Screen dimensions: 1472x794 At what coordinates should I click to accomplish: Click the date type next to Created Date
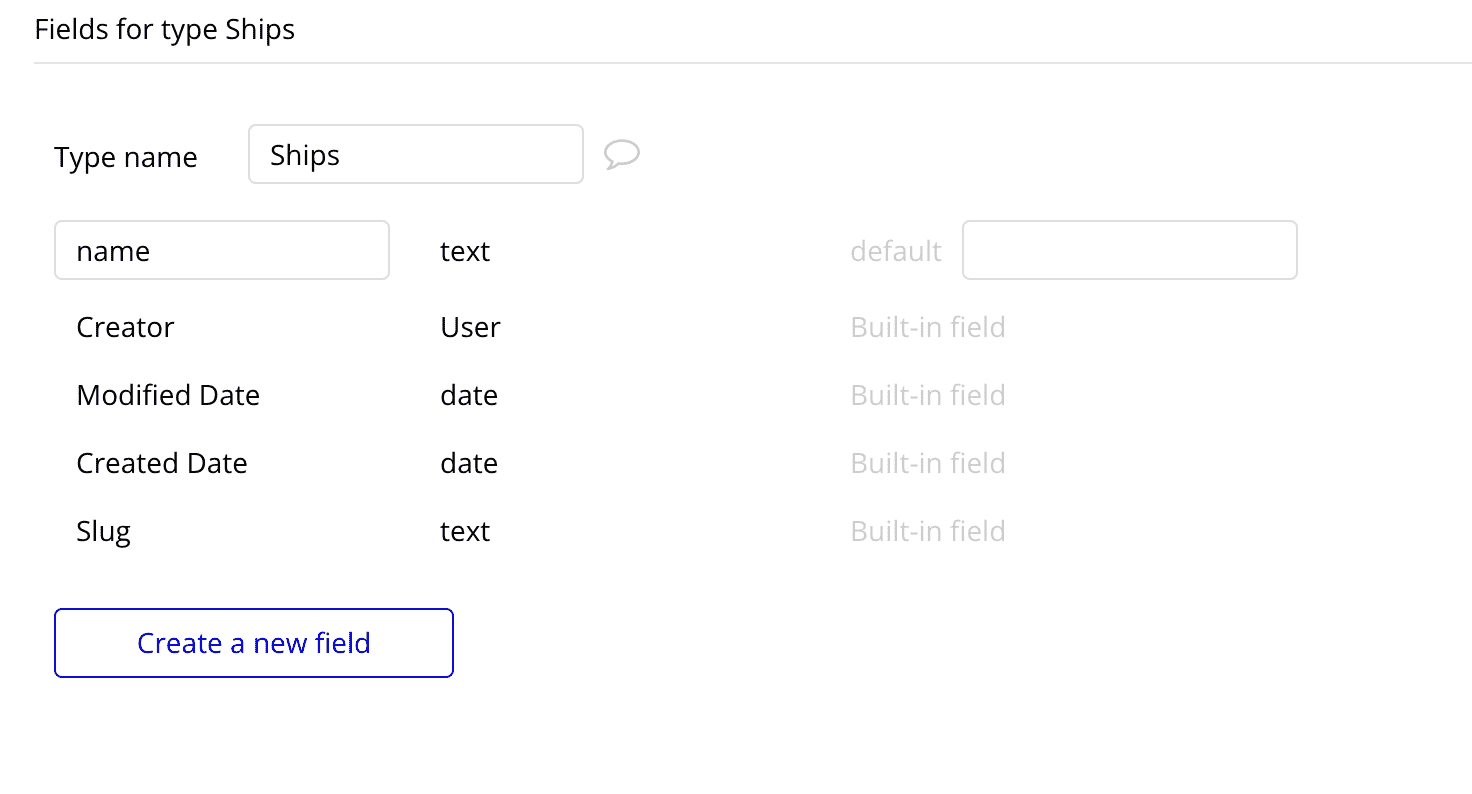[x=469, y=463]
